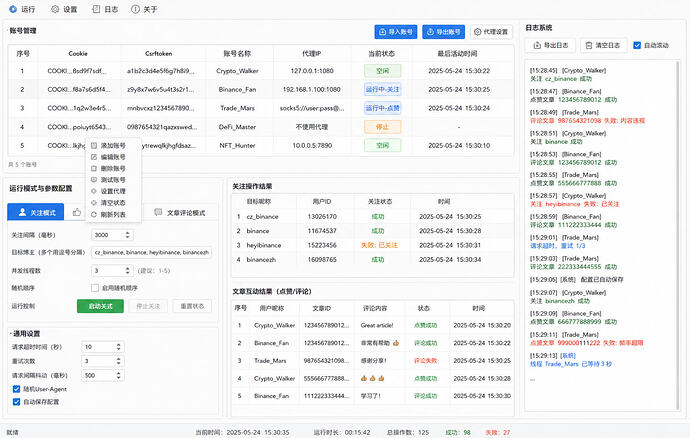
Task: Choose 添加账号 in the context menu
Action: pyautogui.click(x=113, y=145)
